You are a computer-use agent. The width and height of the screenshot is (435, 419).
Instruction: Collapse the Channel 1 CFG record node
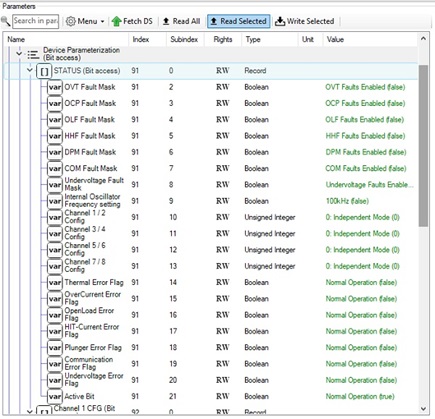coord(30,412)
